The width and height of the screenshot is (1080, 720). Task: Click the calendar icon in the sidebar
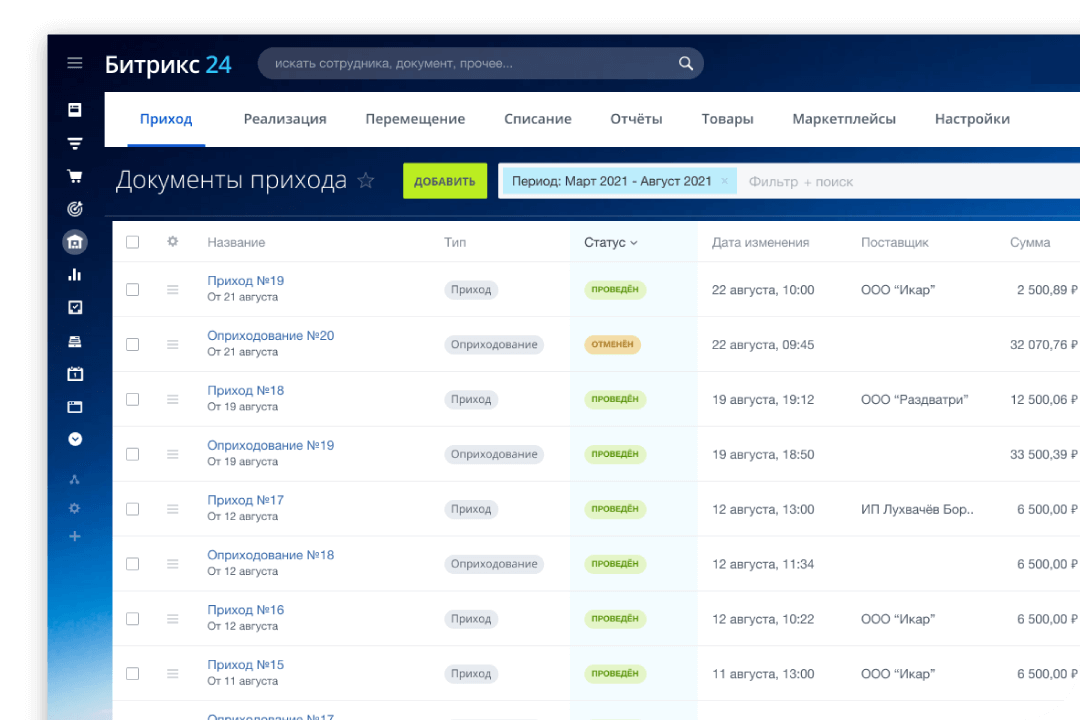tap(75, 374)
